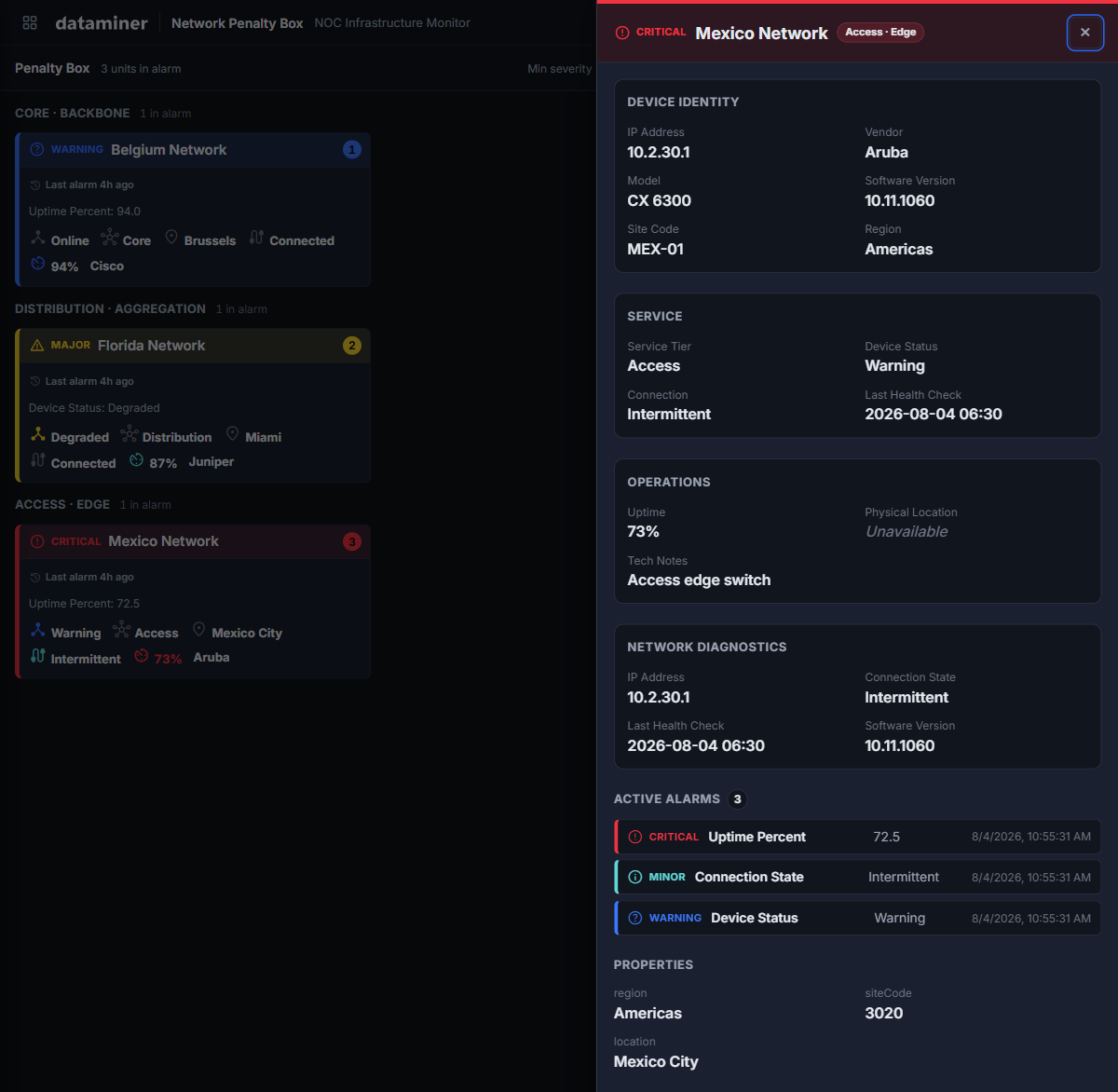The height and width of the screenshot is (1092, 1118).
Task: Click the Degraded status icon on Florida card
Action: (x=38, y=434)
